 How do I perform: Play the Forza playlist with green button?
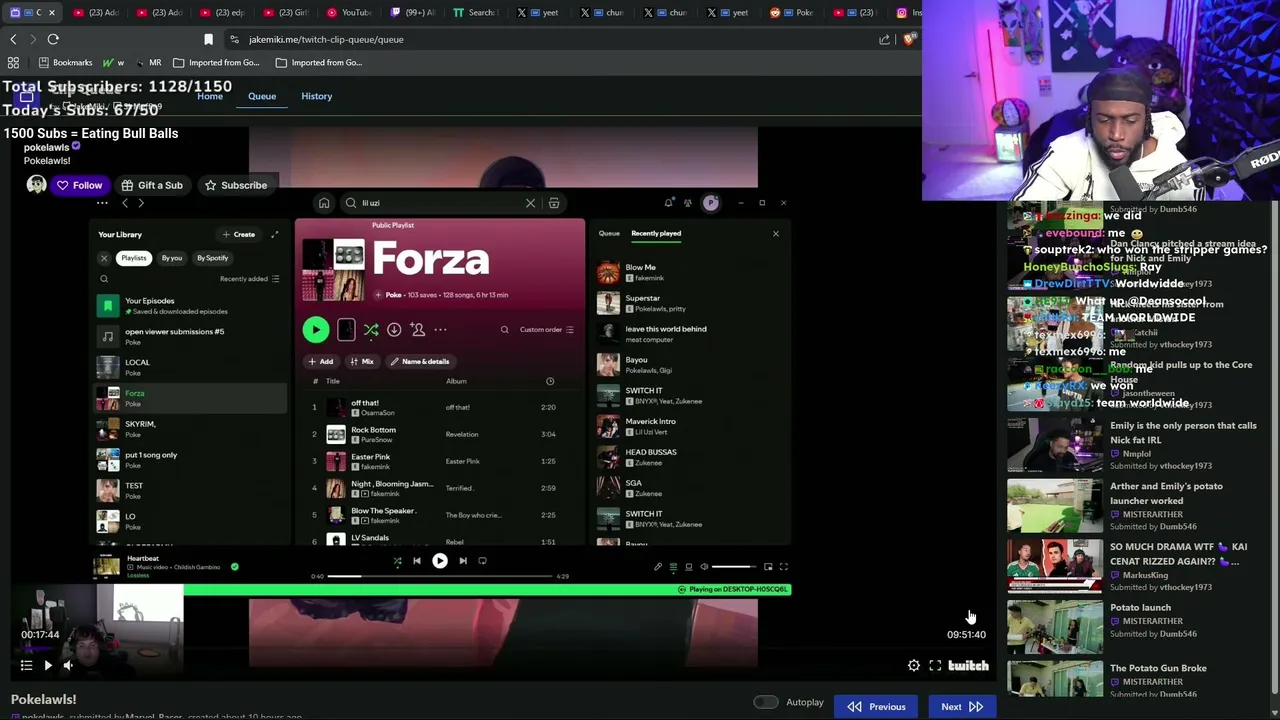[315, 329]
